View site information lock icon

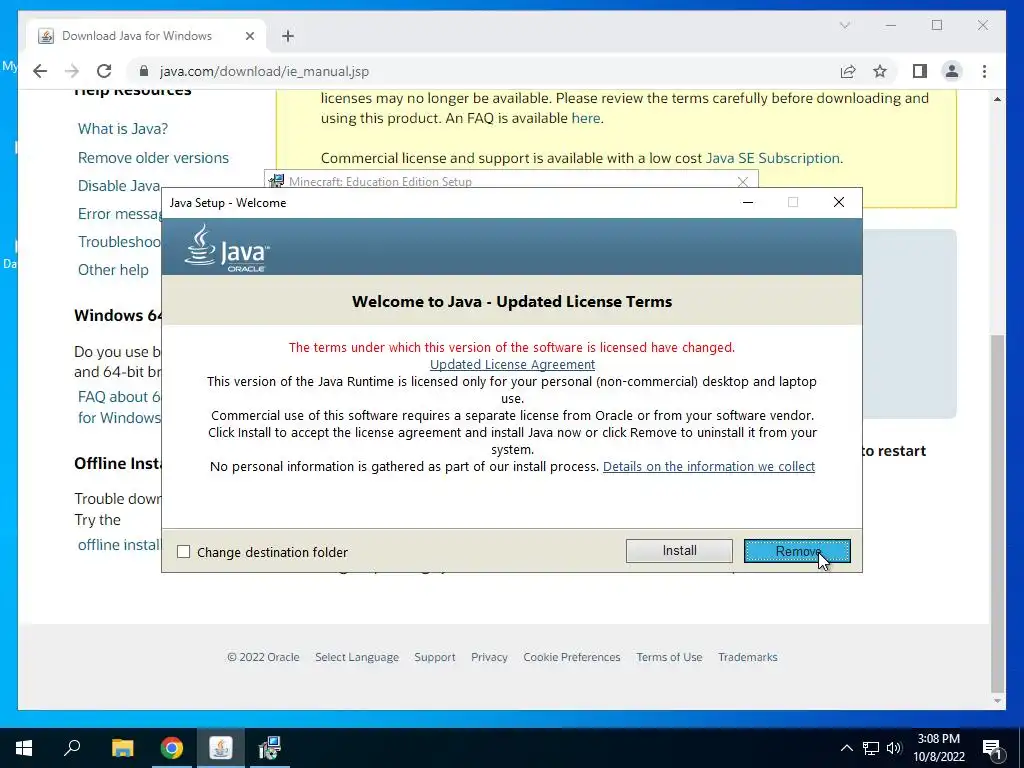pos(144,71)
